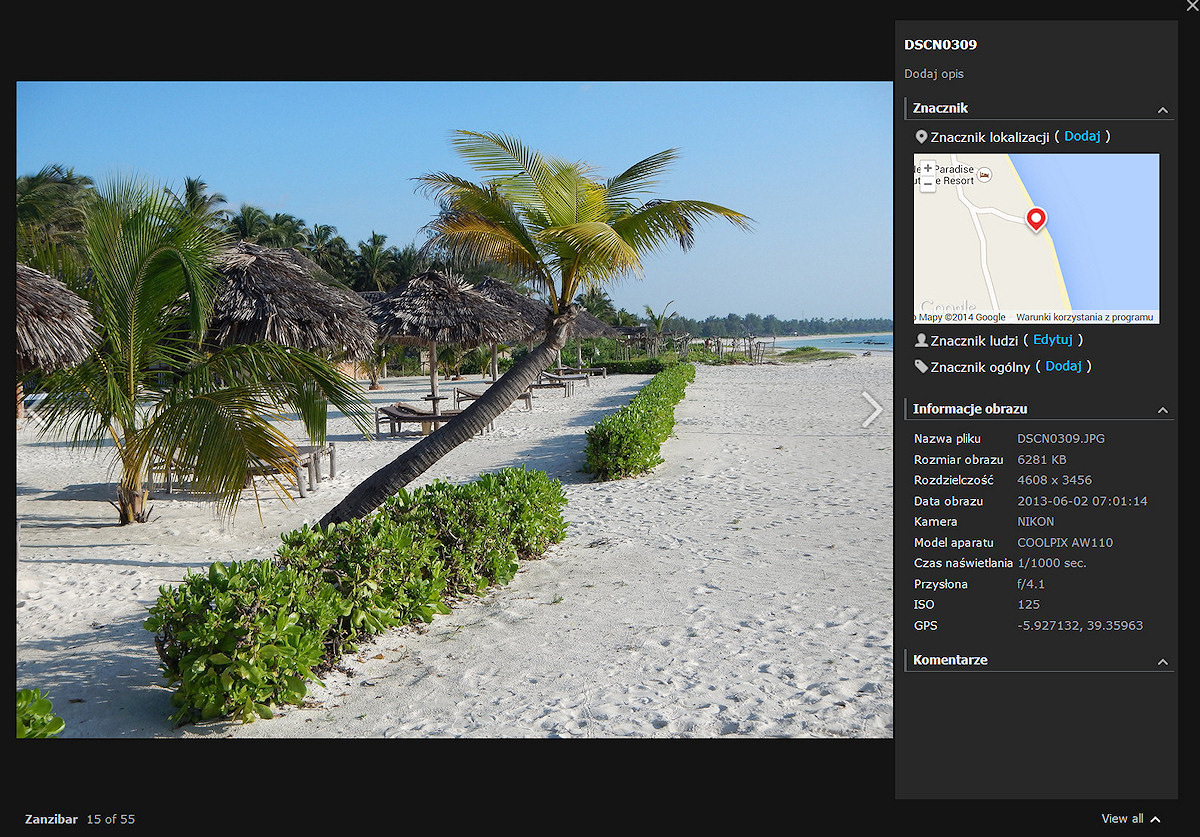The height and width of the screenshot is (837, 1200).
Task: Add a location tag via Dodaj
Action: [x=1082, y=136]
